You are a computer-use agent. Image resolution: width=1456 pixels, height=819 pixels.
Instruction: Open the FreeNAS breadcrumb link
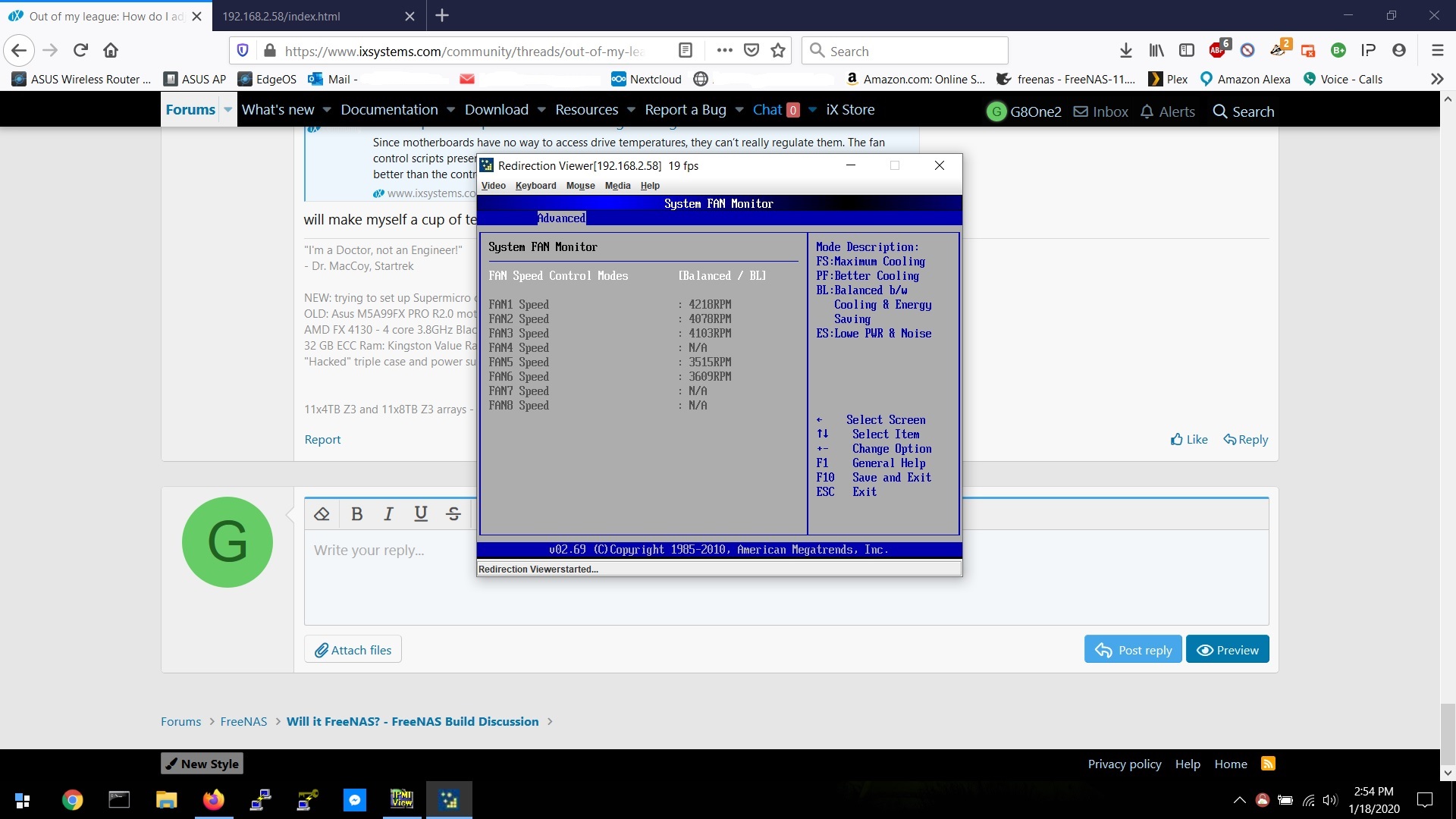click(243, 721)
